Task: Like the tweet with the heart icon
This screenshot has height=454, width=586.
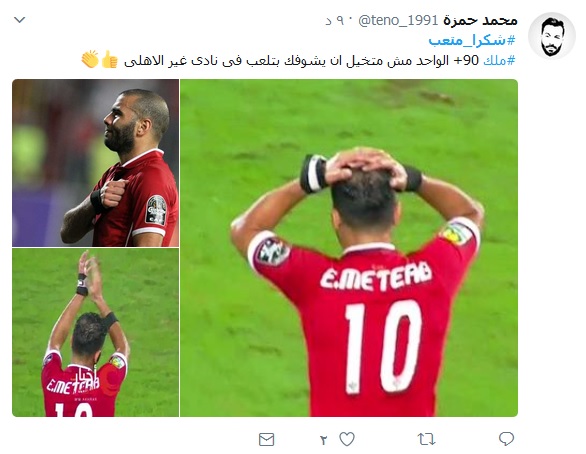Action: (347, 439)
